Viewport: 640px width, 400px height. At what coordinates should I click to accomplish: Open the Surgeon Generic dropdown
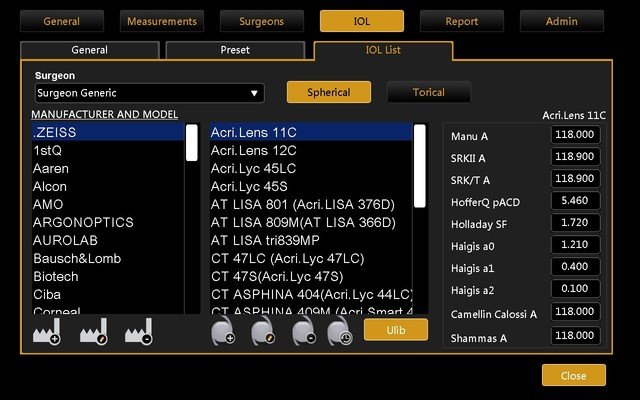point(149,93)
